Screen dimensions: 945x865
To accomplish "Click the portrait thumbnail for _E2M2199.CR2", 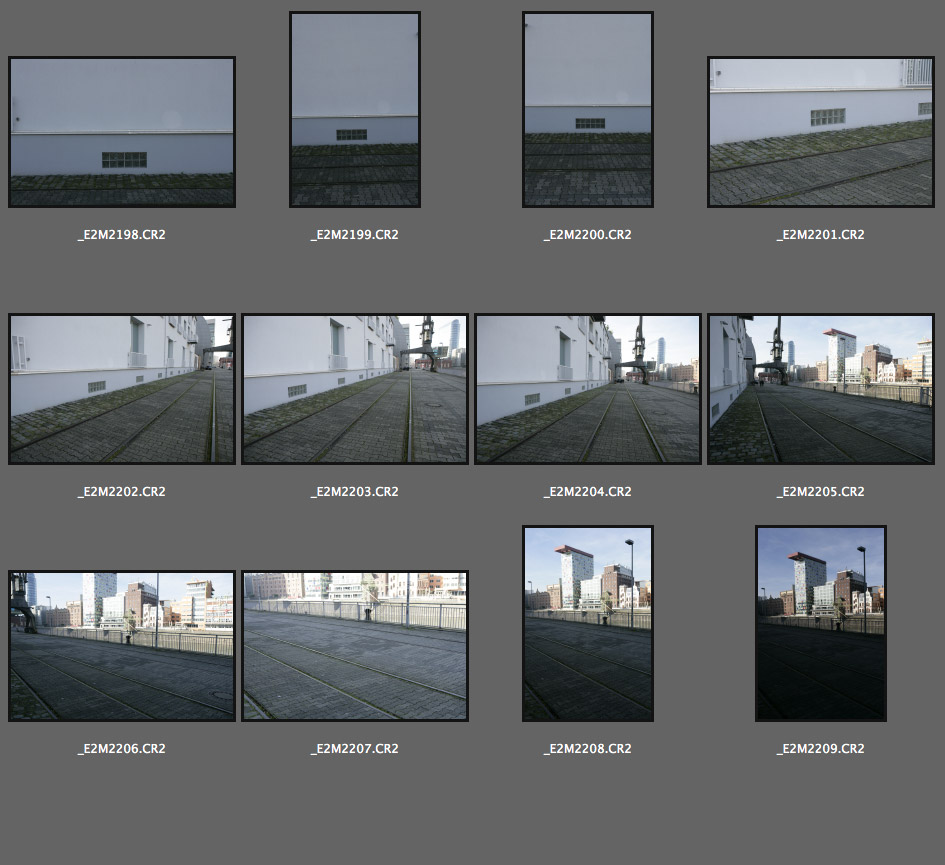I will (x=355, y=110).
